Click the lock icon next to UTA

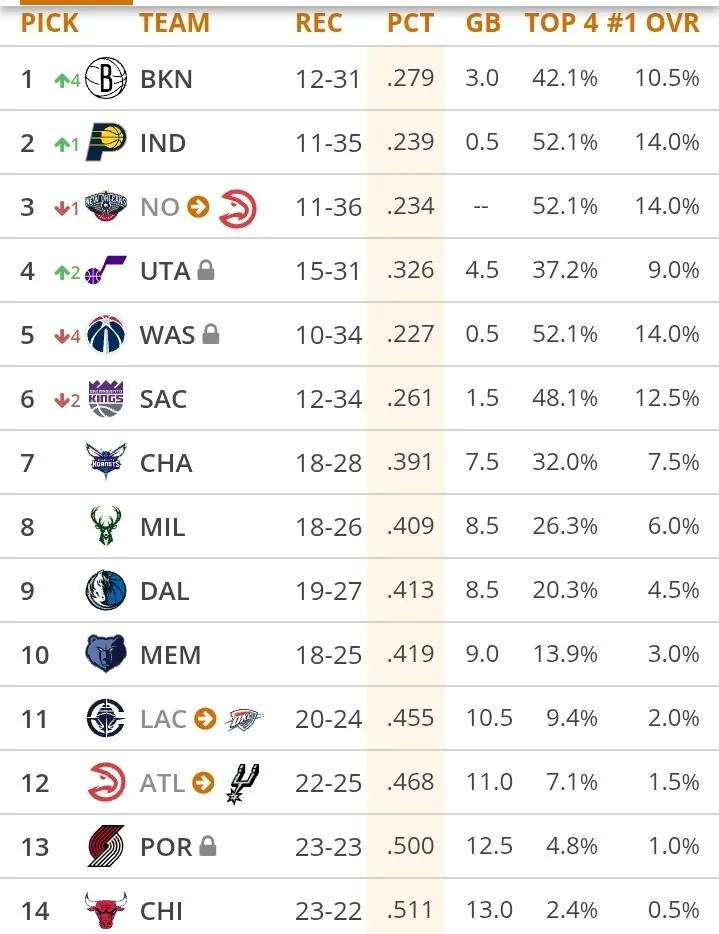(x=206, y=270)
